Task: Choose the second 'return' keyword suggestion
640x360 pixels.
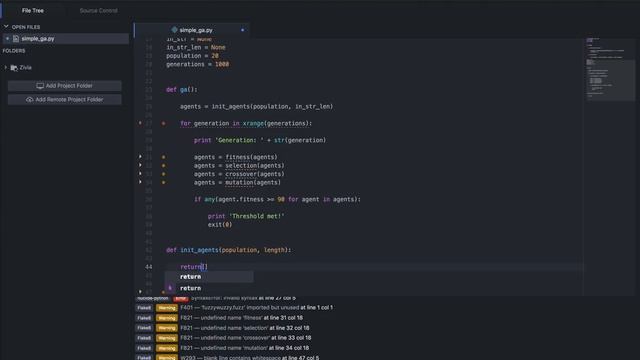Action: click(x=209, y=288)
